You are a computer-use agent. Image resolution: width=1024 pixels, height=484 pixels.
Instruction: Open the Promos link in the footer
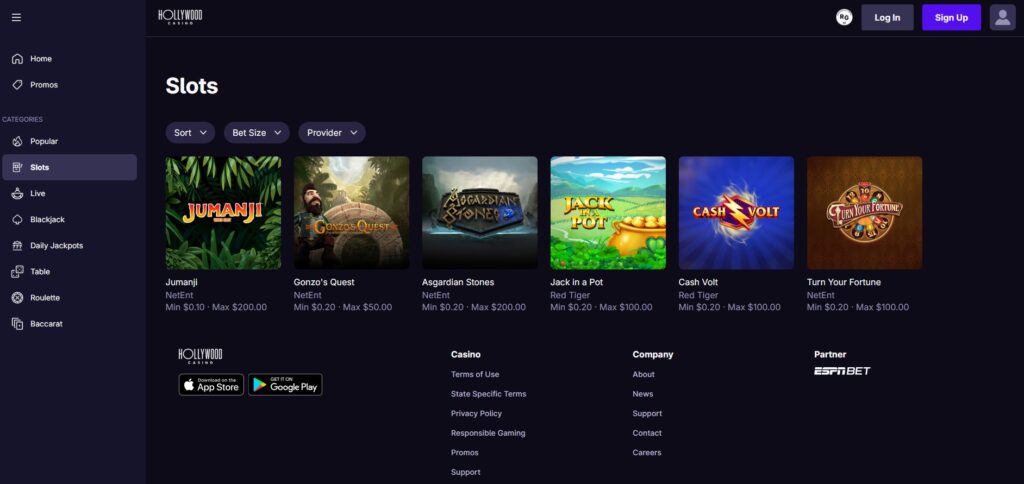pos(464,453)
